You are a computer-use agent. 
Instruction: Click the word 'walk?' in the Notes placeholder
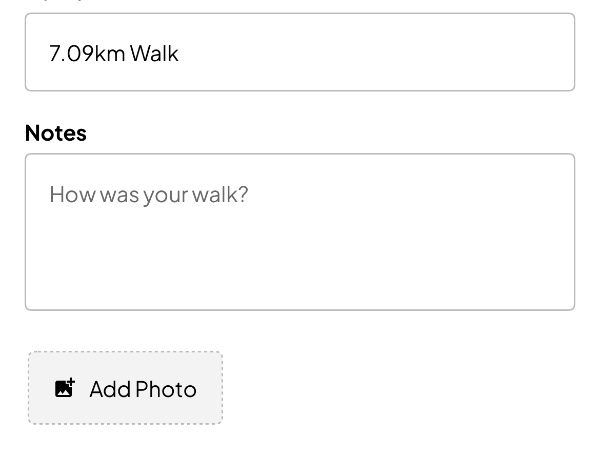pyautogui.click(x=220, y=194)
